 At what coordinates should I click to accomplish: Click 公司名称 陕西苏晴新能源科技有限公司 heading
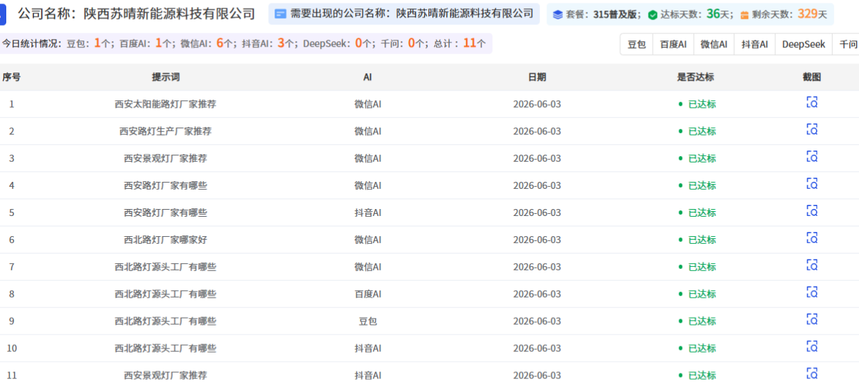tap(136, 14)
